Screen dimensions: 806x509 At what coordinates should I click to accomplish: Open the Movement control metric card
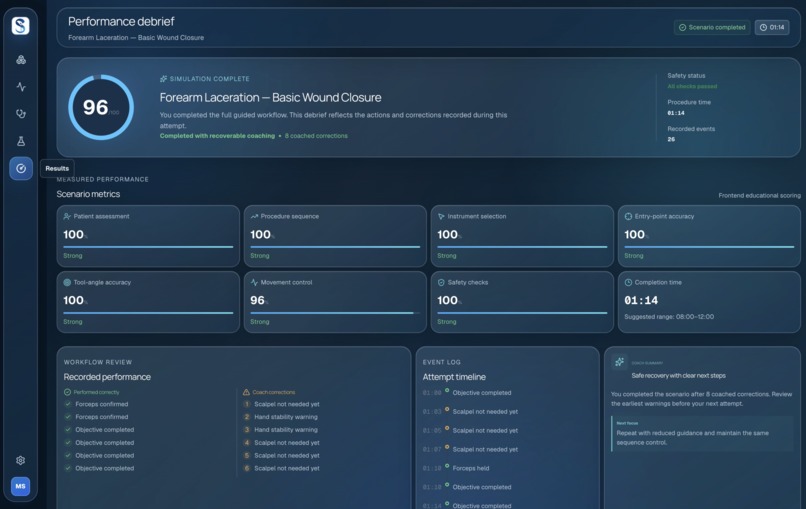[x=335, y=302]
